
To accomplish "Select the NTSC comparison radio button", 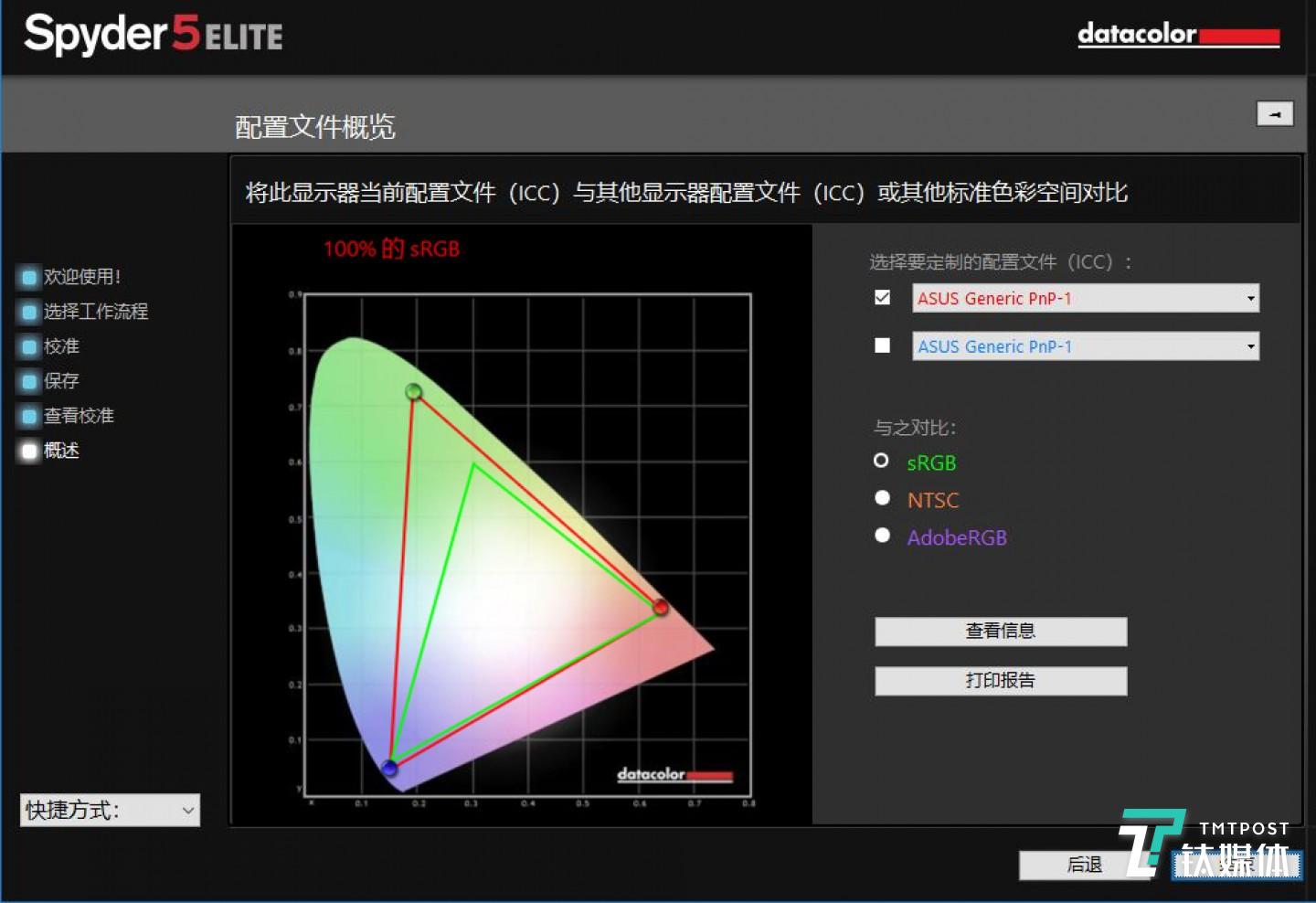I will point(881,497).
